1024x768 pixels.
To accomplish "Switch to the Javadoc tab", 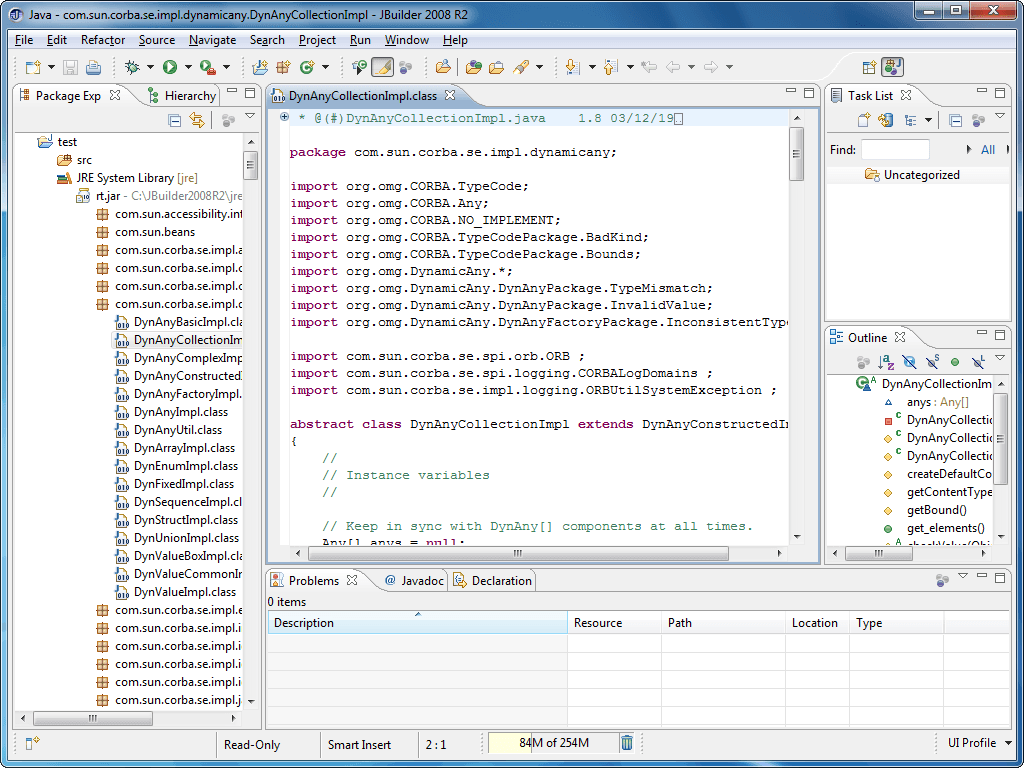I will pos(414,581).
